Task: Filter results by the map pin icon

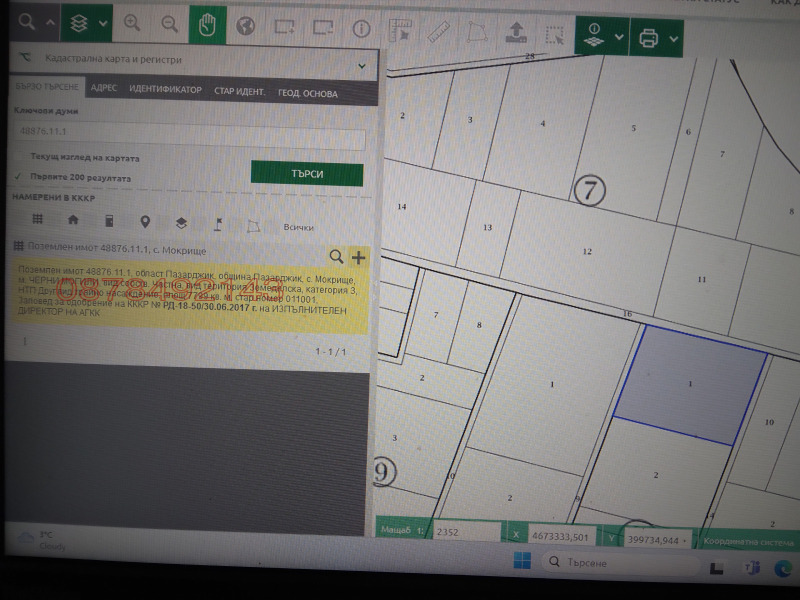Action: pyautogui.click(x=145, y=222)
